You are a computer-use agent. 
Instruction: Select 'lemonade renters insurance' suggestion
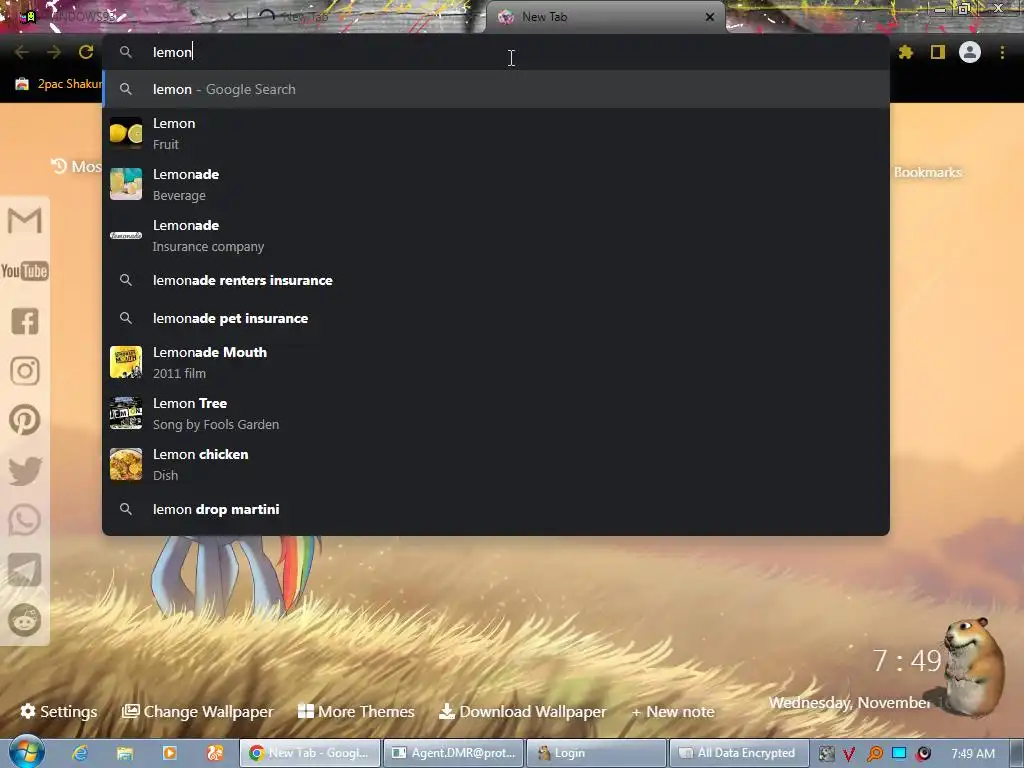496,280
